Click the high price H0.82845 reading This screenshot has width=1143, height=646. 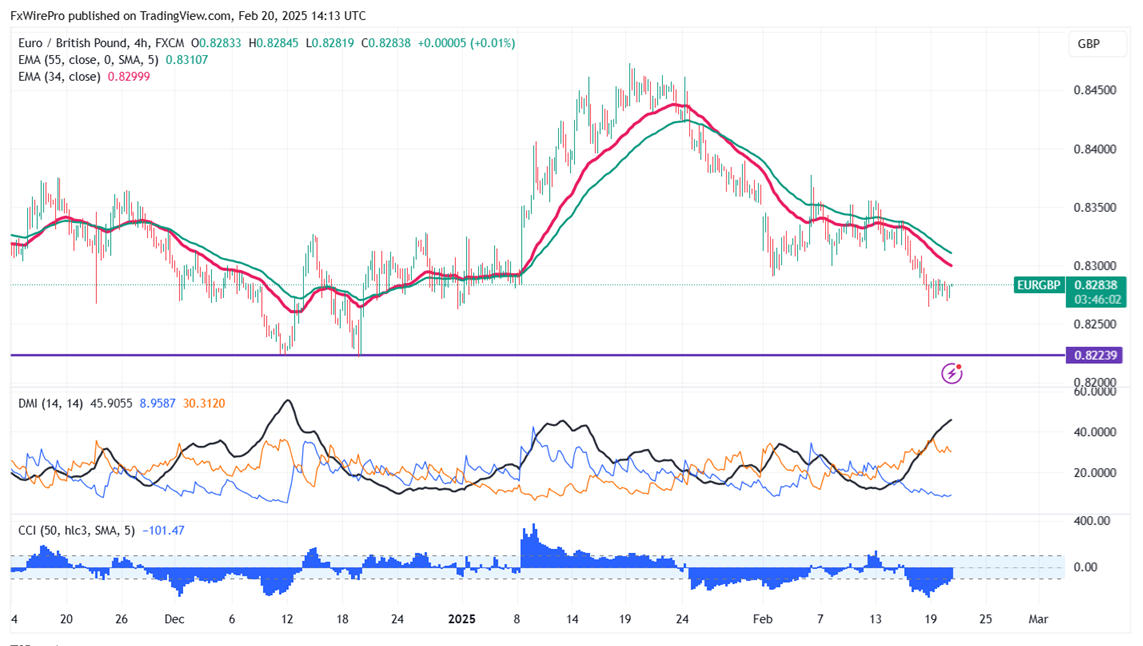[x=273, y=43]
